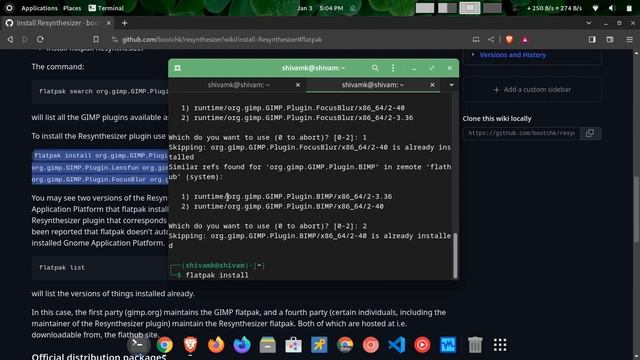Launch Chrome Beta from the dock
The image size is (640, 360).
[345, 345]
